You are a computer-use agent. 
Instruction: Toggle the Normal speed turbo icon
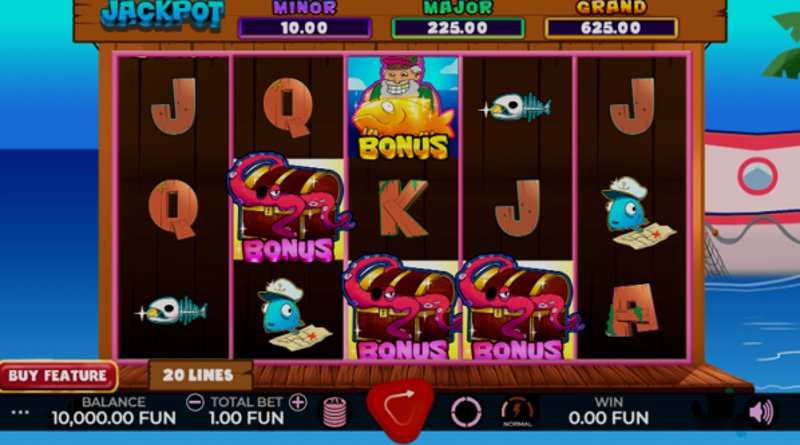(x=517, y=412)
